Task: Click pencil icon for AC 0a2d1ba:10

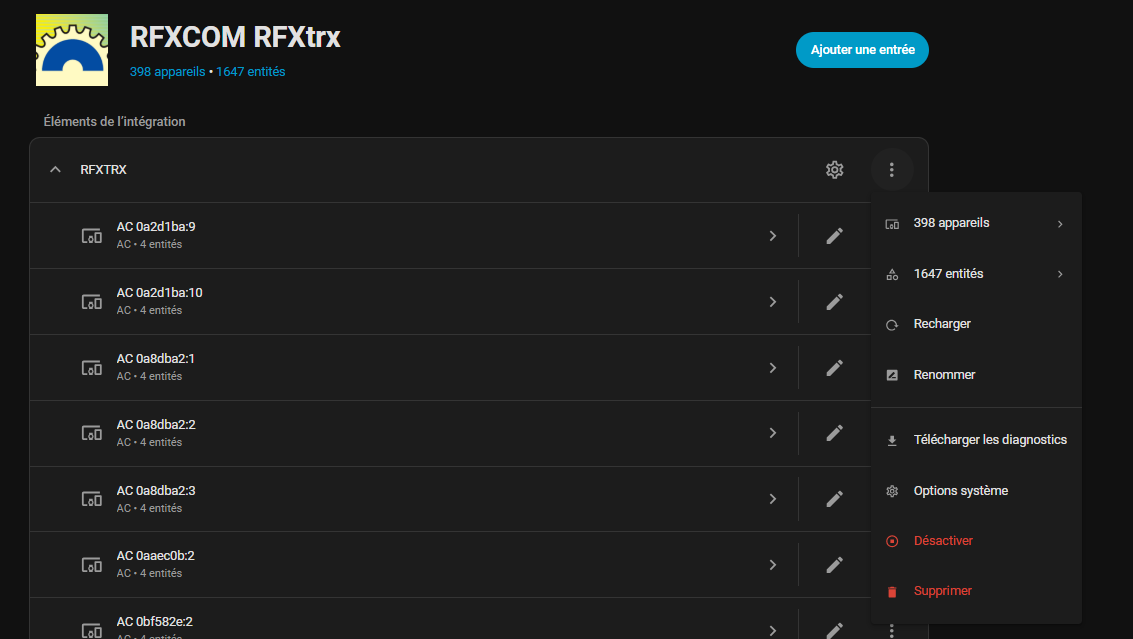Action: pyautogui.click(x=834, y=302)
